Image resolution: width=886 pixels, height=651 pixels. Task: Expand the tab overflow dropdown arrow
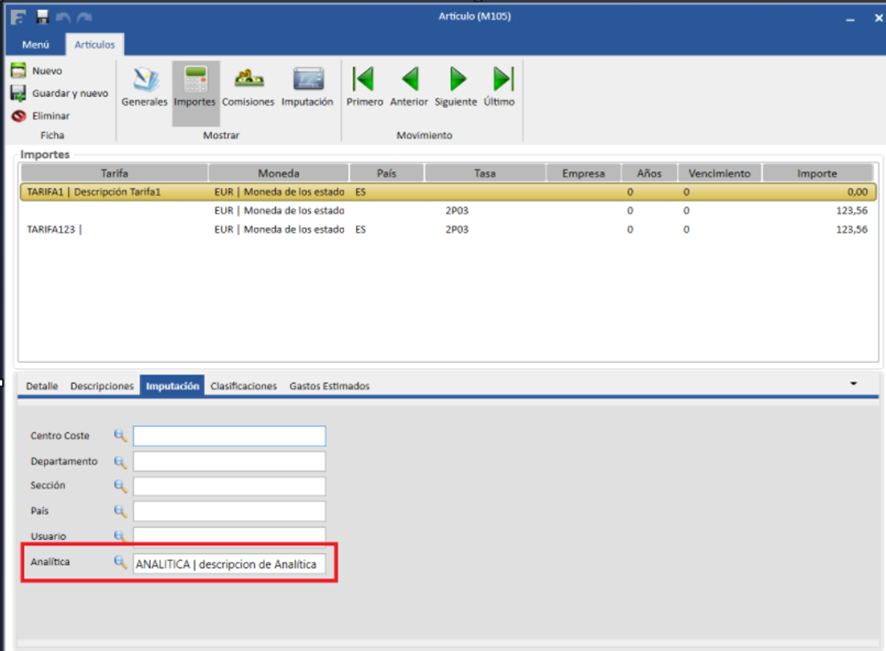point(853,384)
